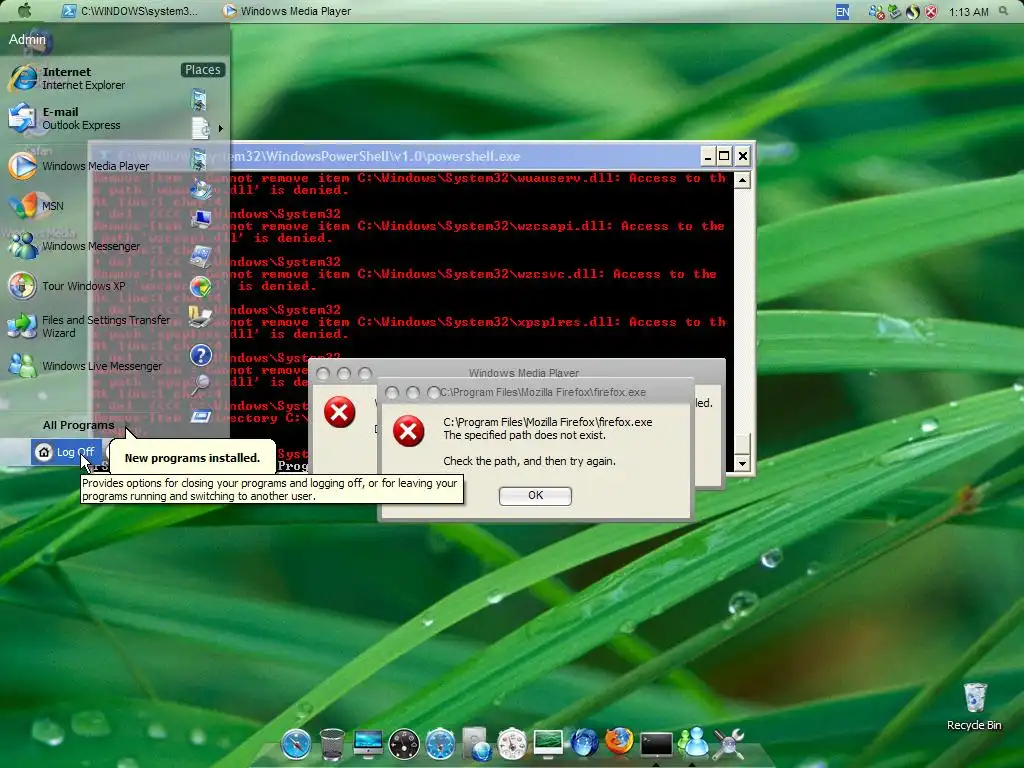Launch Files and Settings Transfer Wizard
This screenshot has width=1024, height=768.
coord(89,326)
